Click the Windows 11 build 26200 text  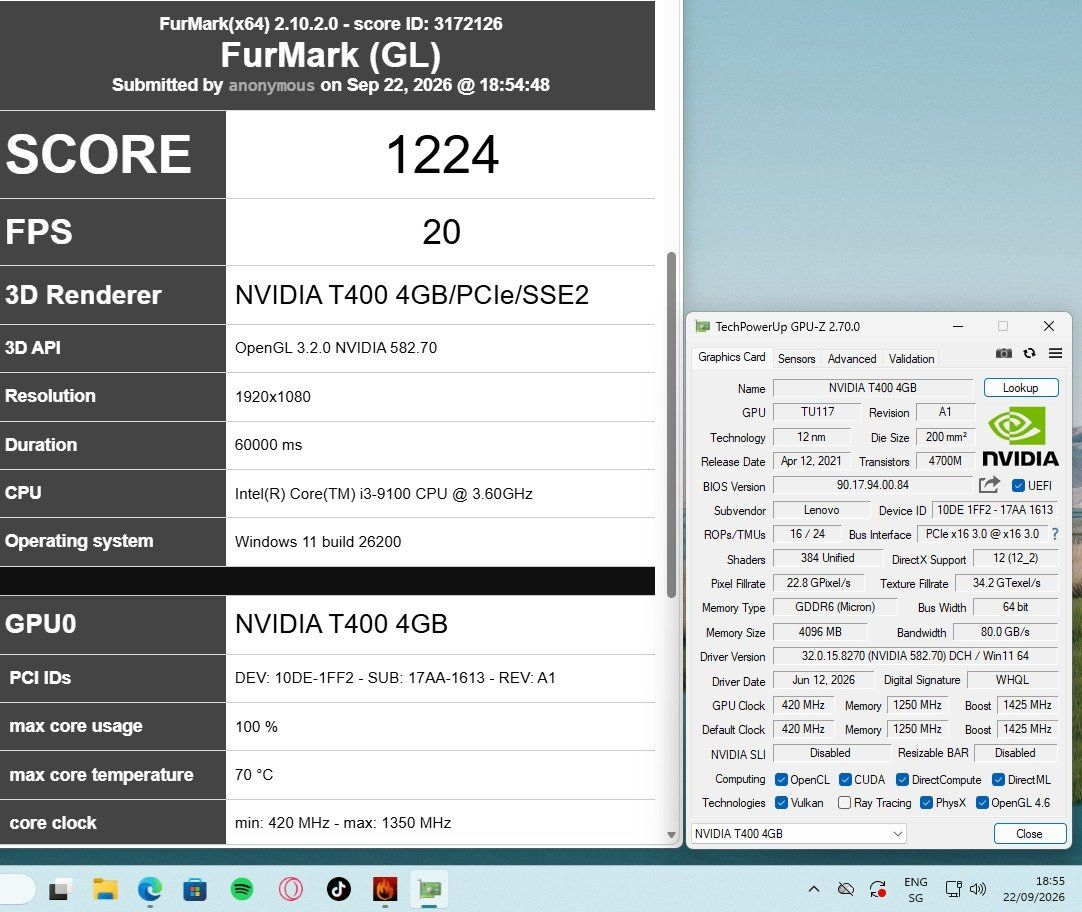(x=318, y=542)
